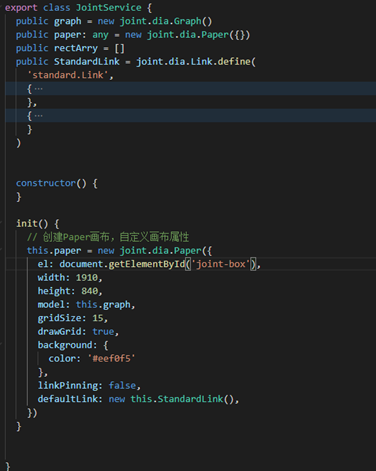The height and width of the screenshot is (471, 376).
Task: Click the 'gridSize: 15' line
Action: coord(73,318)
